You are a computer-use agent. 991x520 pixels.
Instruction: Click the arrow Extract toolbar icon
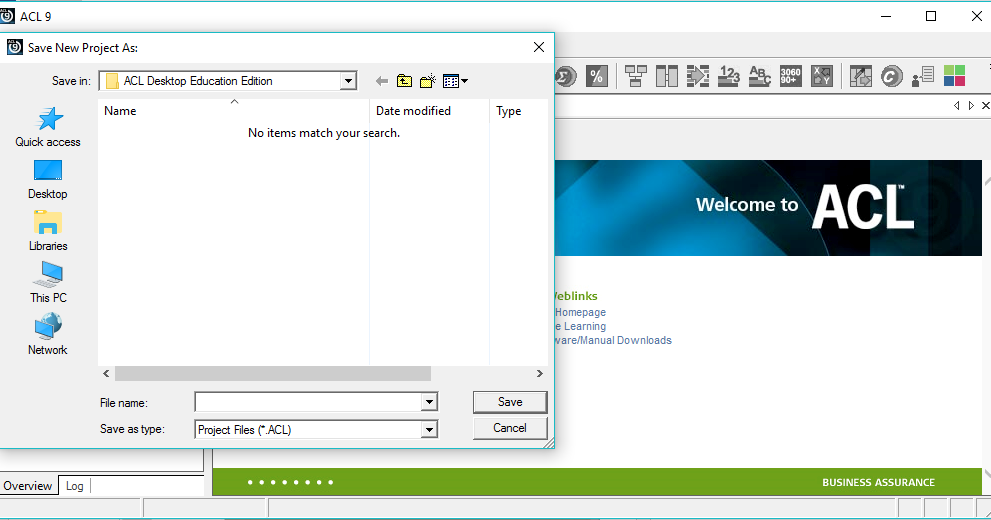coord(697,76)
